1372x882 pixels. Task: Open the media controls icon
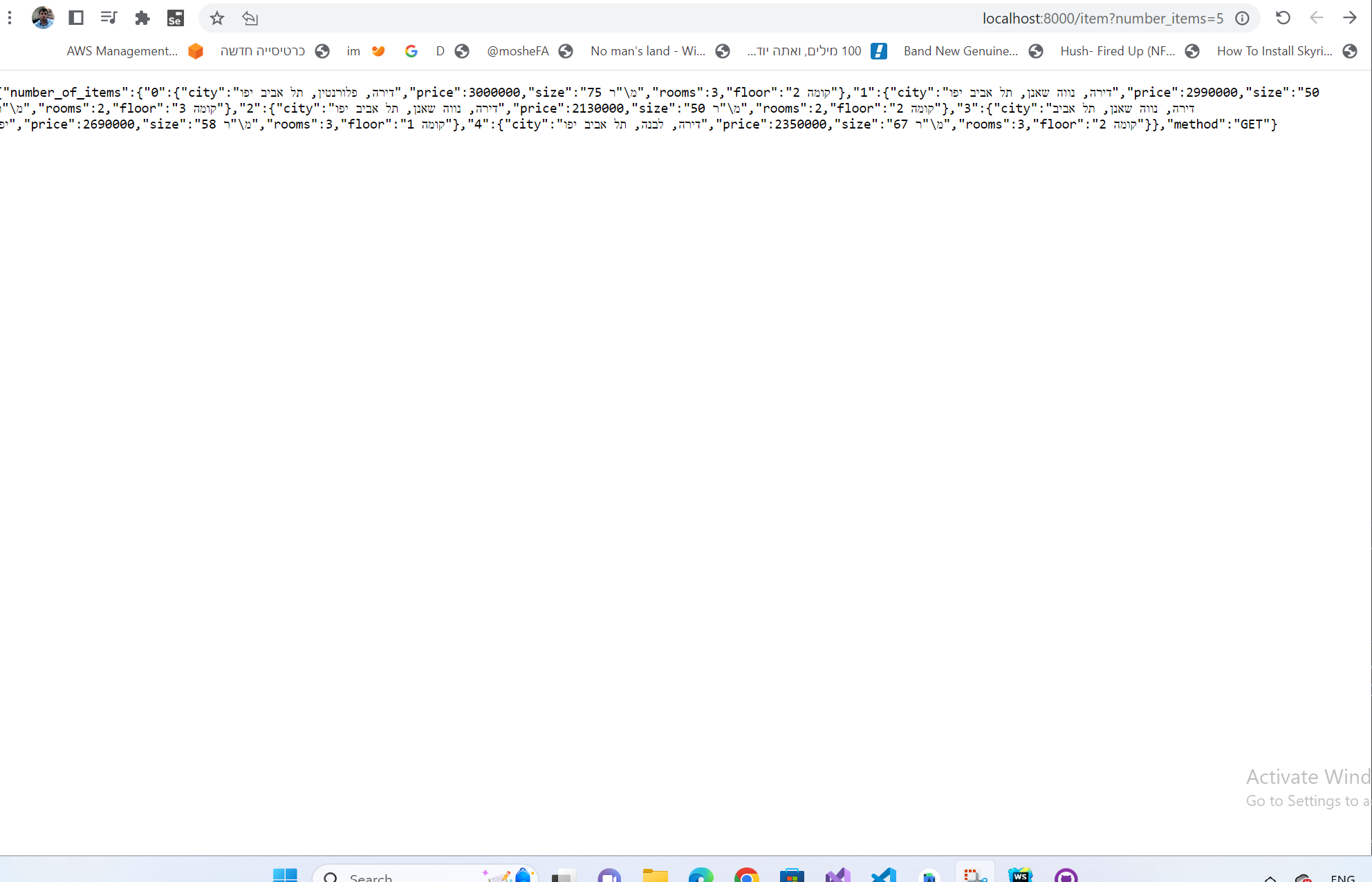(x=109, y=18)
